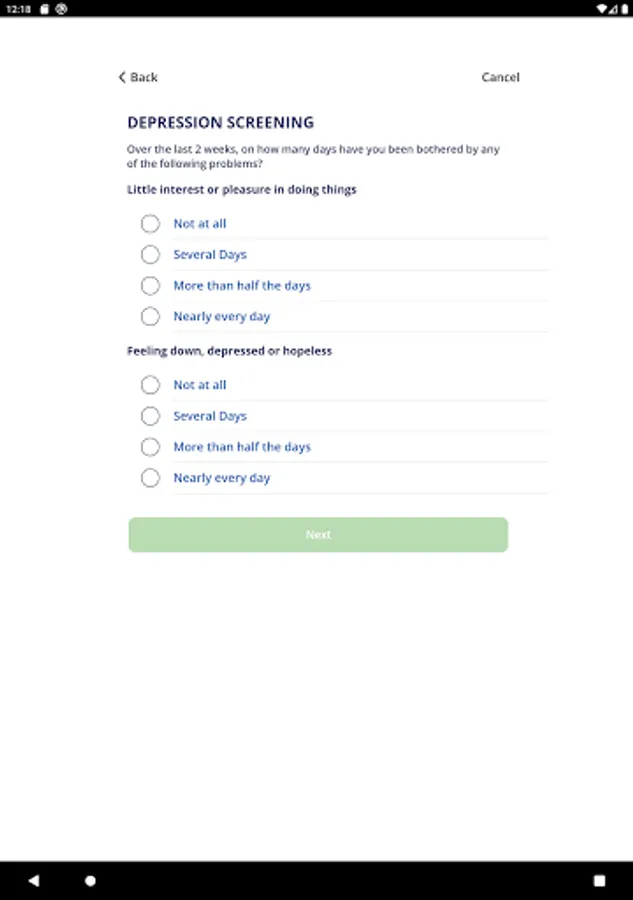Tap the 'Little interest or pleasure' question text

pyautogui.click(x=242, y=189)
